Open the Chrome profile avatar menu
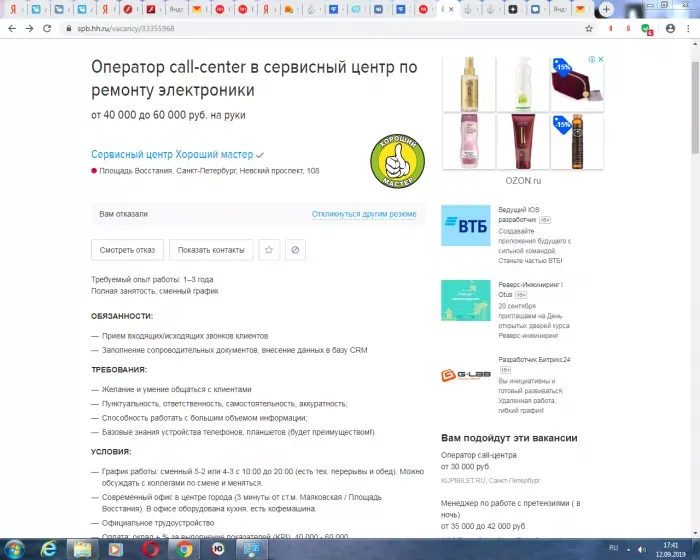The height and width of the screenshot is (560, 700). pyautogui.click(x=670, y=29)
